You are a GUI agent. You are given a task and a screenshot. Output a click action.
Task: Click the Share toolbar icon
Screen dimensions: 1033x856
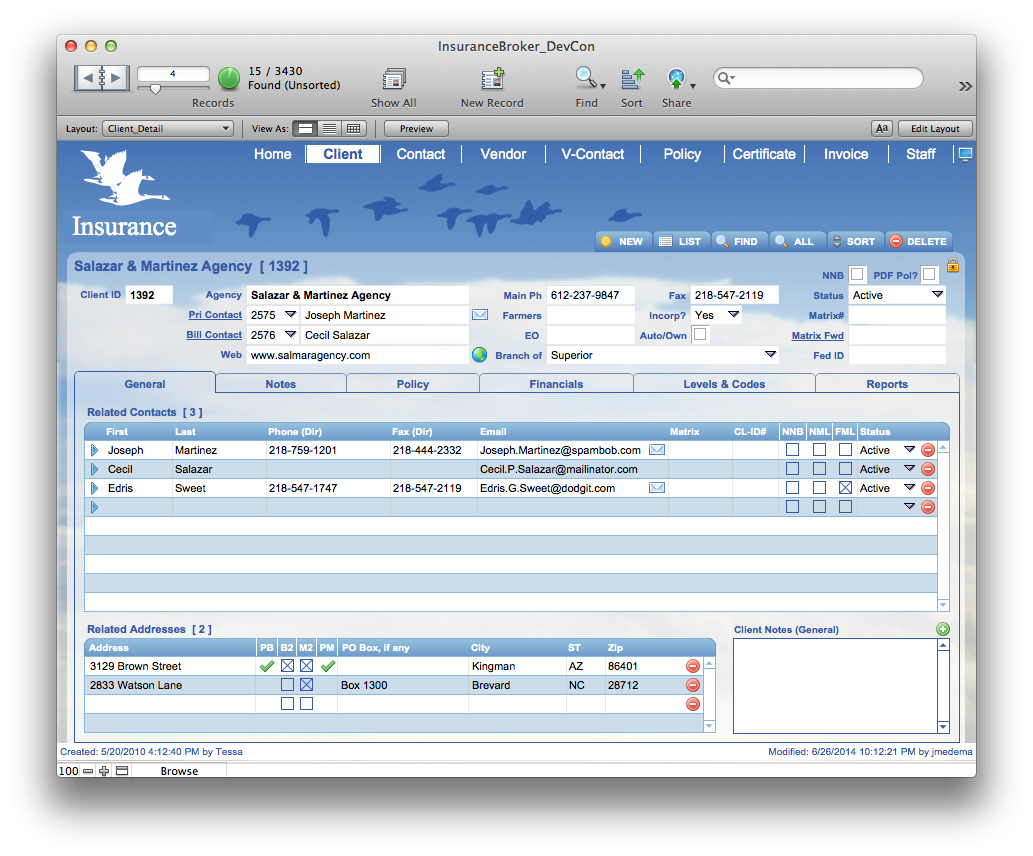(677, 80)
